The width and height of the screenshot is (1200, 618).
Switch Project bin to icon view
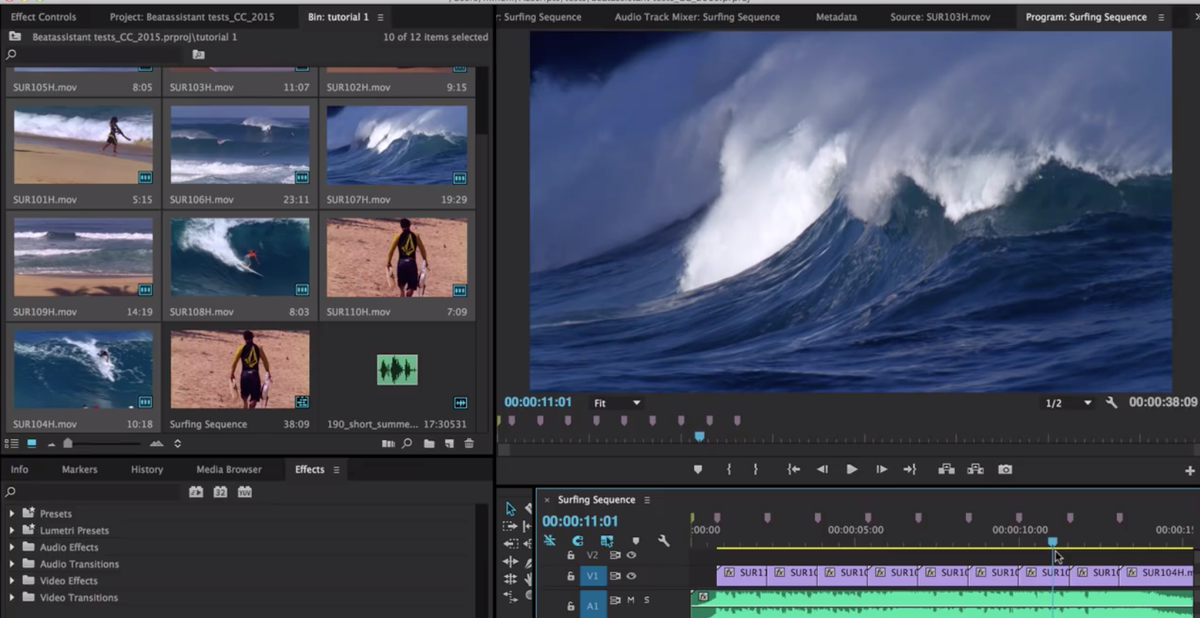31,443
